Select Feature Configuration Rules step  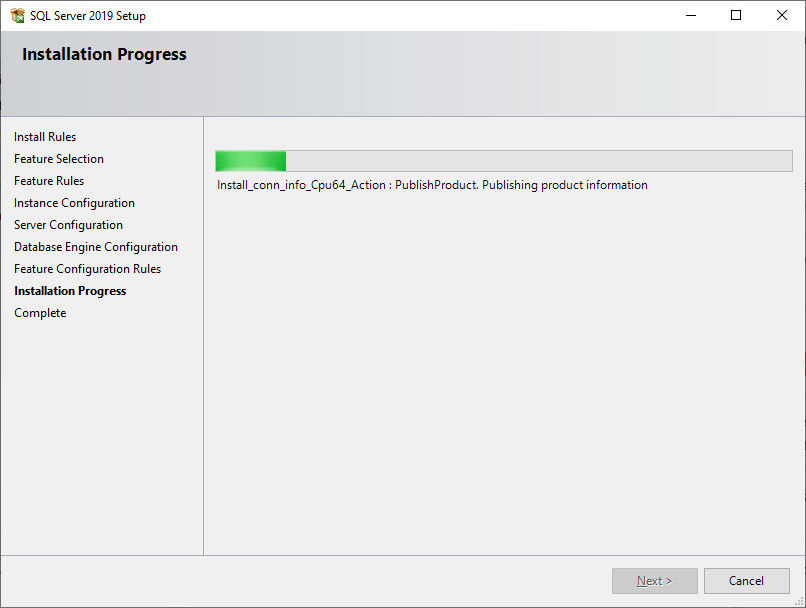(x=87, y=269)
